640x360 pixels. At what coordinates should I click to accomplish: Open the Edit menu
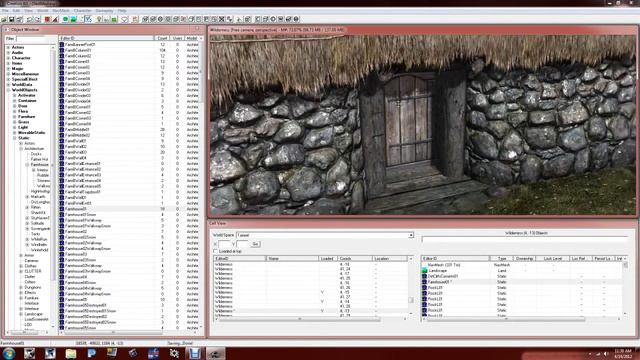coord(16,11)
